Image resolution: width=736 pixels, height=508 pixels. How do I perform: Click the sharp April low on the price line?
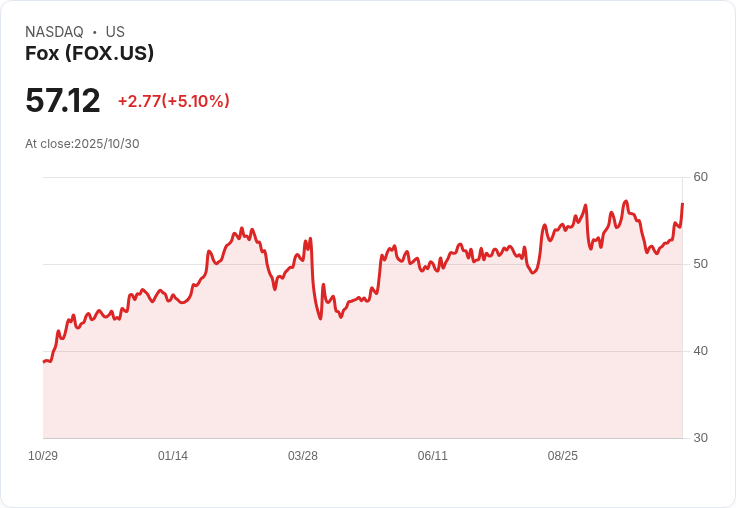pos(321,318)
